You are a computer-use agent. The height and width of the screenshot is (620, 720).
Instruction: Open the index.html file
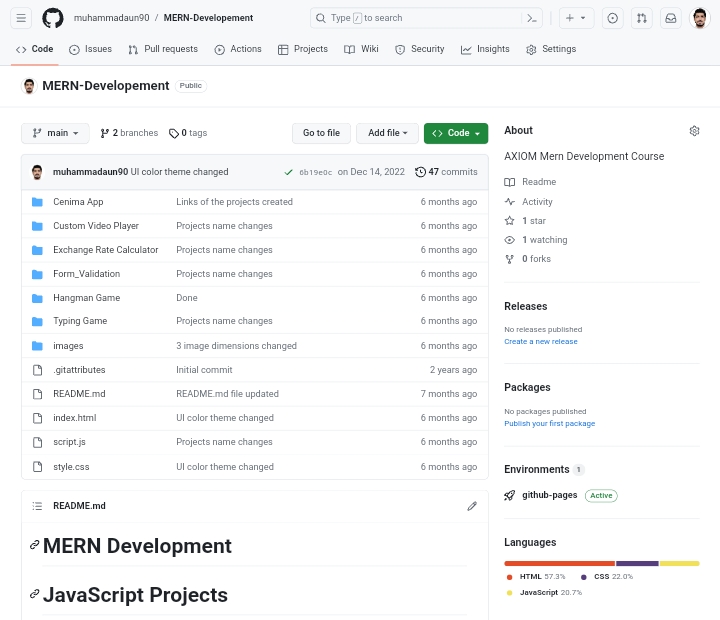75,418
